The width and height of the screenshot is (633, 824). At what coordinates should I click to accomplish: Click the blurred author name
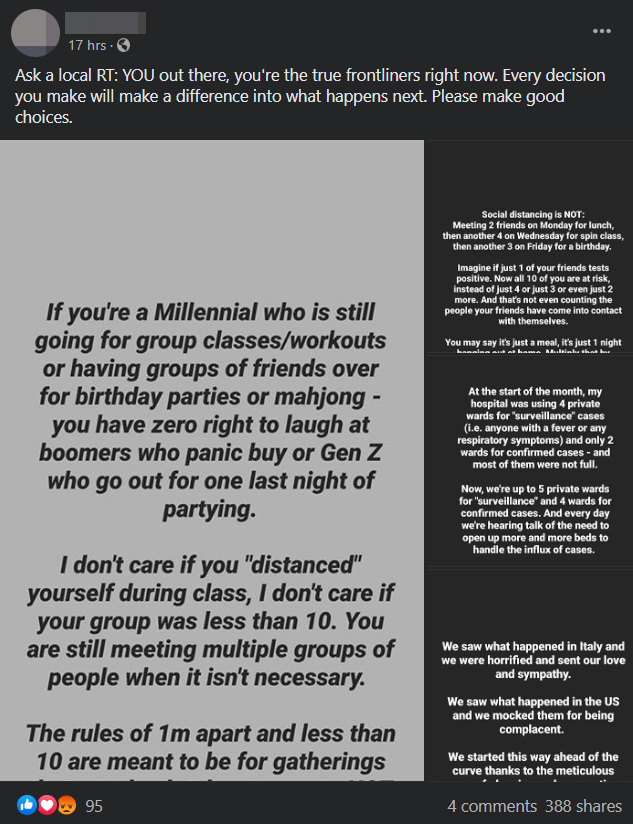106,22
